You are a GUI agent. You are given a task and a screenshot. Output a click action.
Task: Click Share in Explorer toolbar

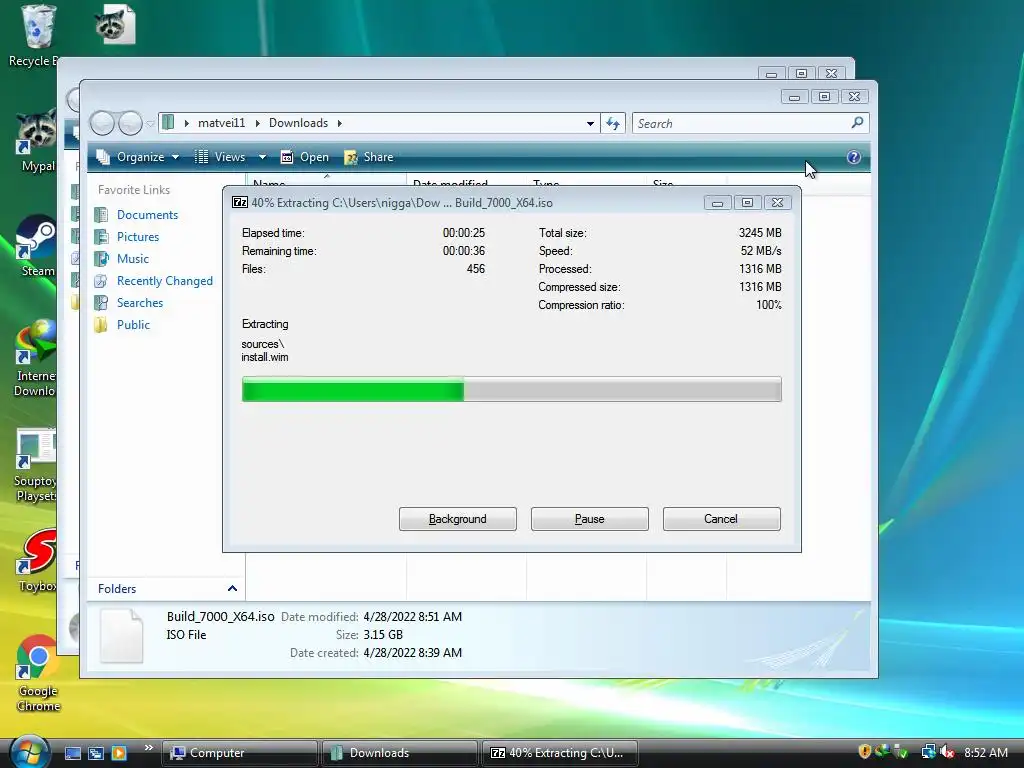coord(369,157)
